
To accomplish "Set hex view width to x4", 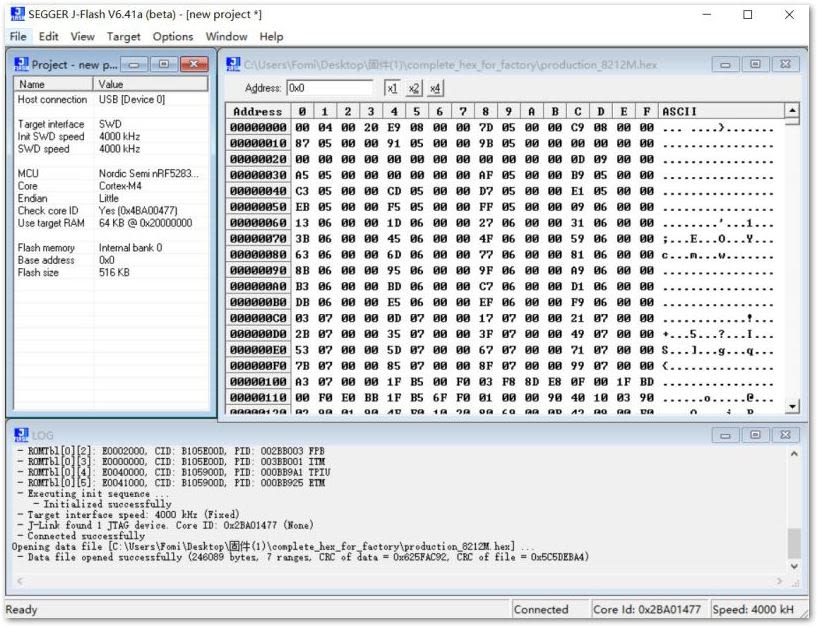I will click(435, 88).
